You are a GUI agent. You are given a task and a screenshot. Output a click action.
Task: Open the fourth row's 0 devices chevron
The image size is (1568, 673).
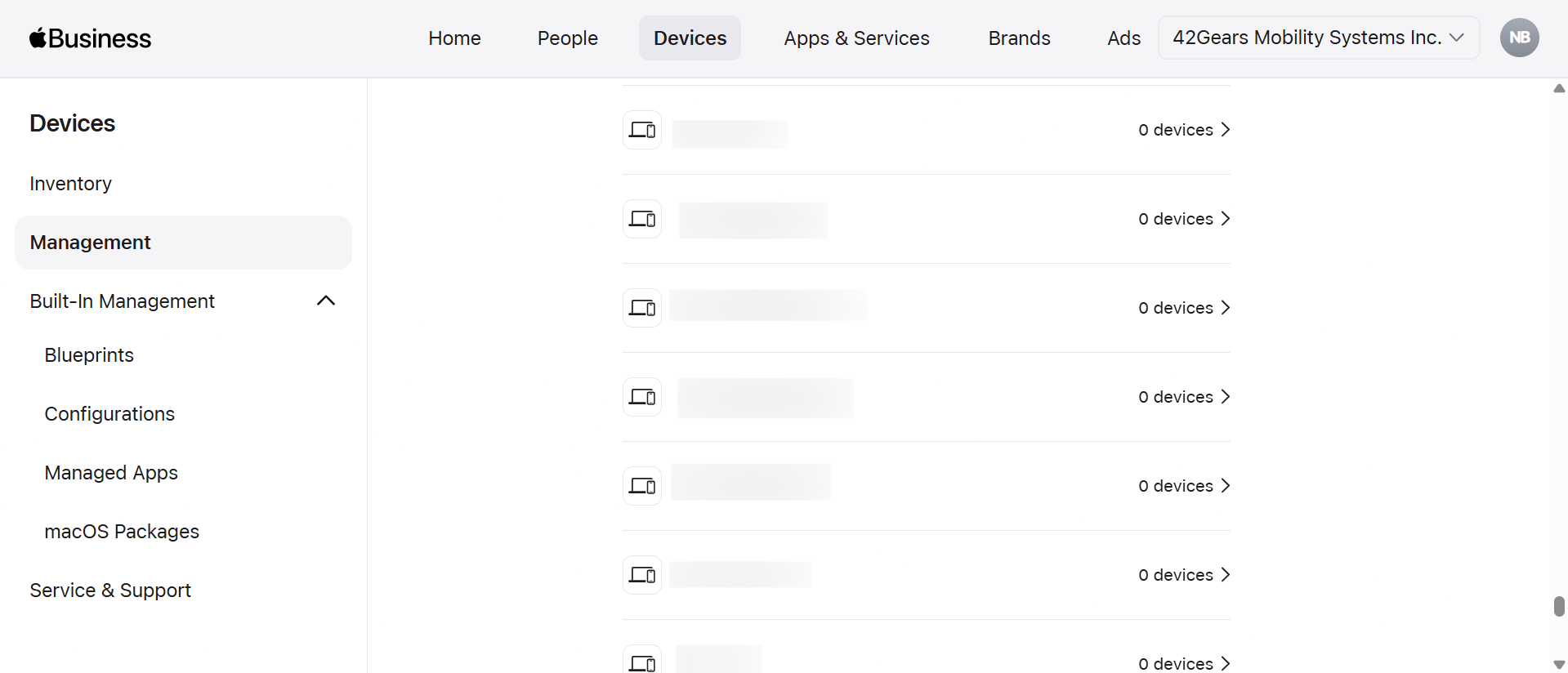tap(1225, 397)
